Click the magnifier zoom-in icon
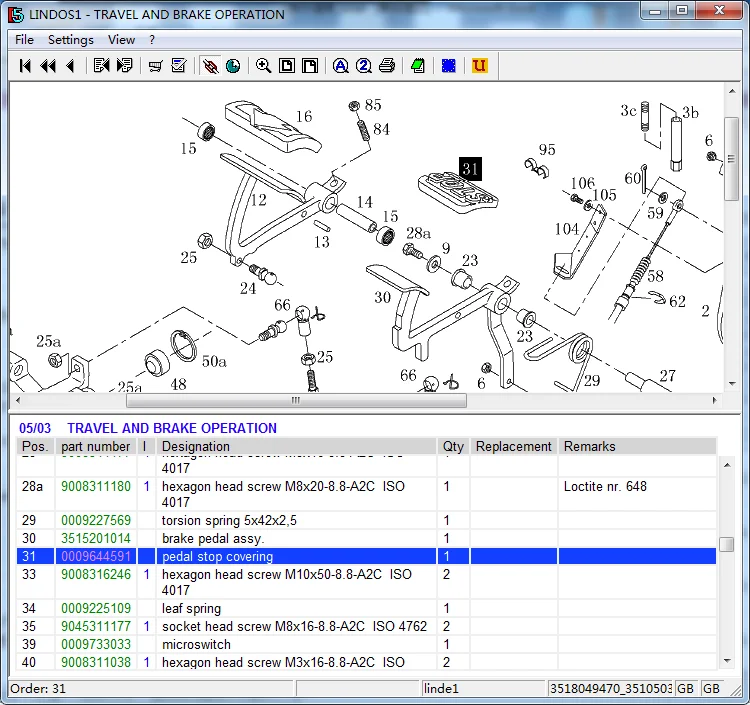Screen dimensions: 750x705 pyautogui.click(x=263, y=66)
